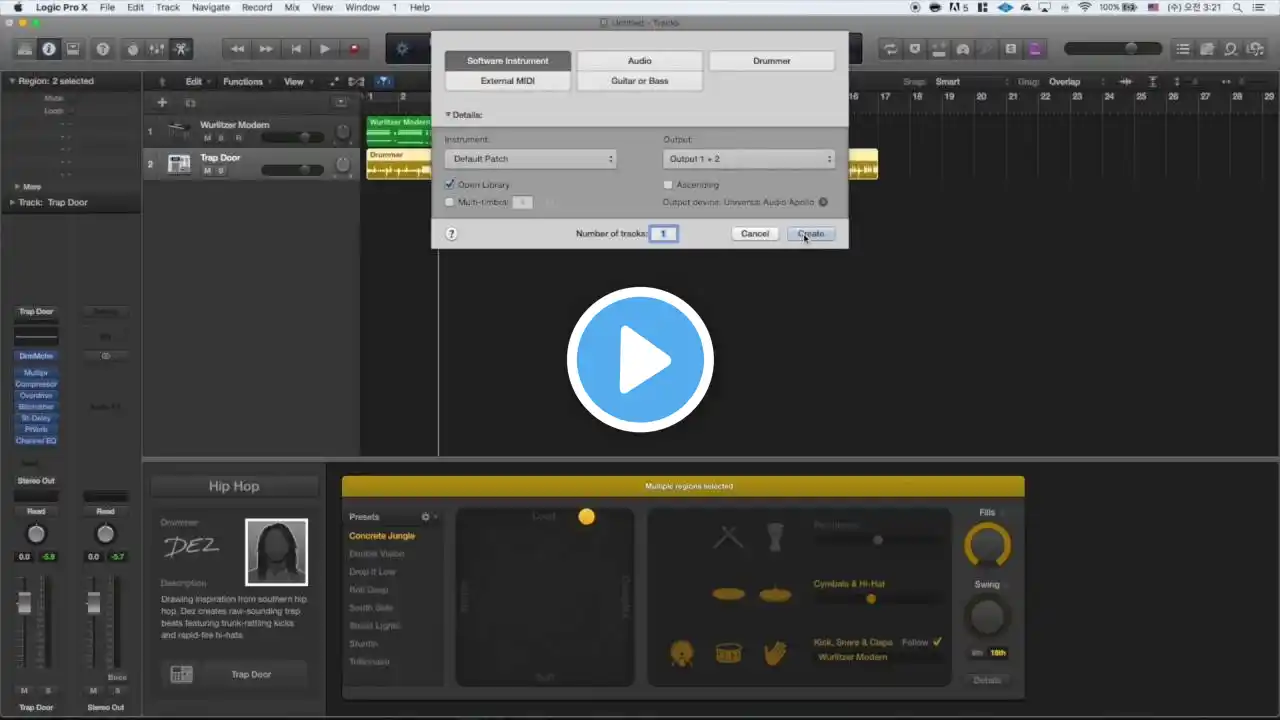The height and width of the screenshot is (720, 1280).
Task: Click the Duplicate Track icon beside plus
Action: pos(190,102)
